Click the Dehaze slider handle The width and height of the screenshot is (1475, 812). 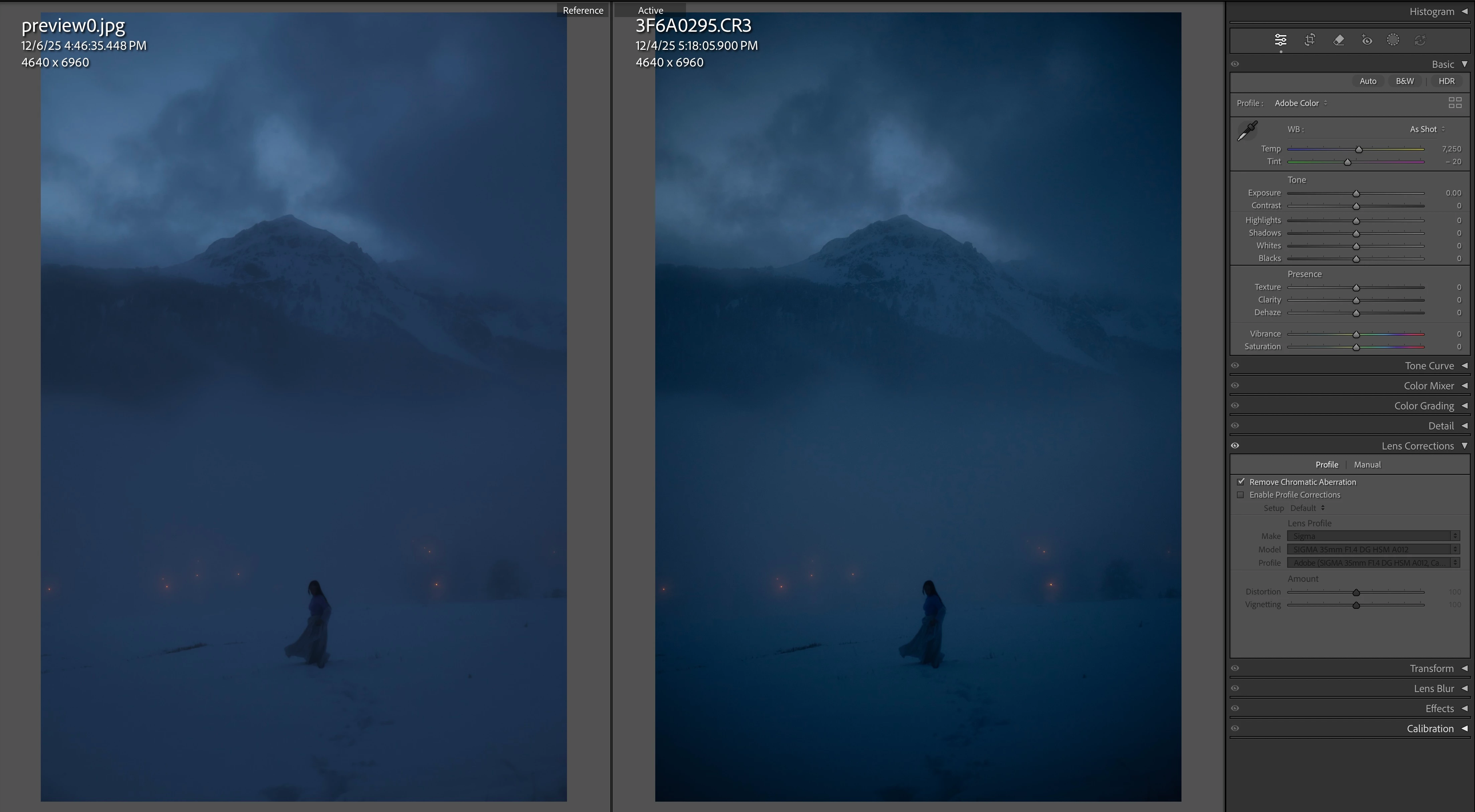[x=1356, y=313]
